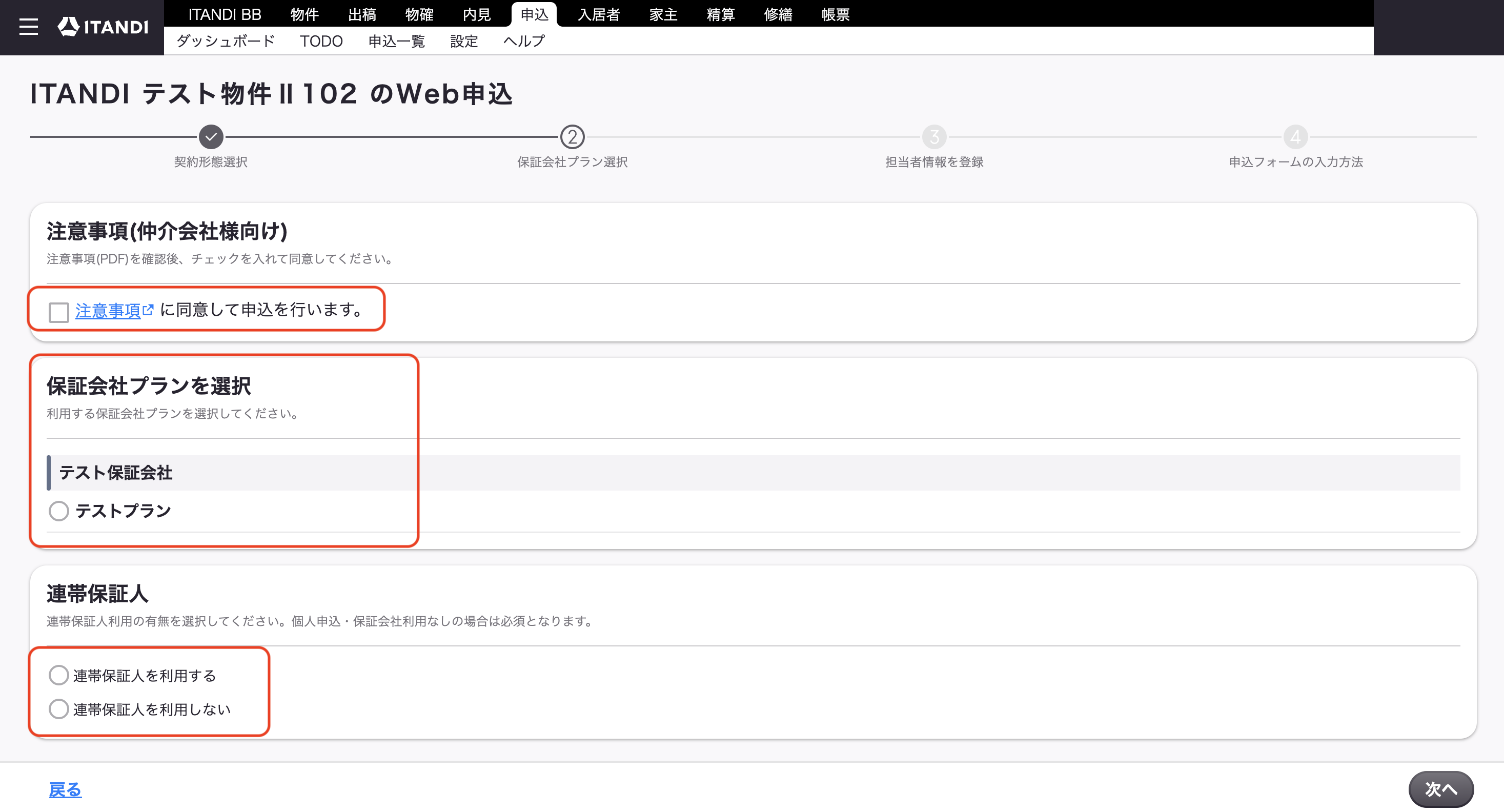Screen dimensions: 1504x812
Task: Open the hamburger menu
Action: pyautogui.click(x=28, y=27)
